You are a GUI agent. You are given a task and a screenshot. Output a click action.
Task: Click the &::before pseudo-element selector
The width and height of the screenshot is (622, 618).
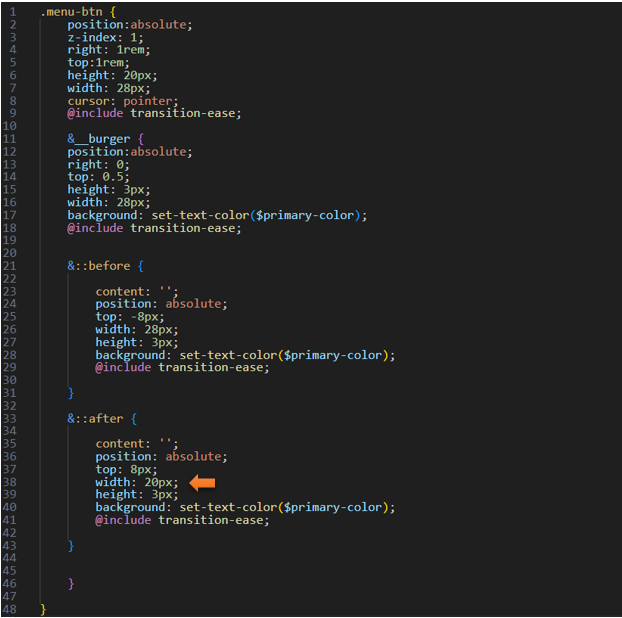[105, 265]
